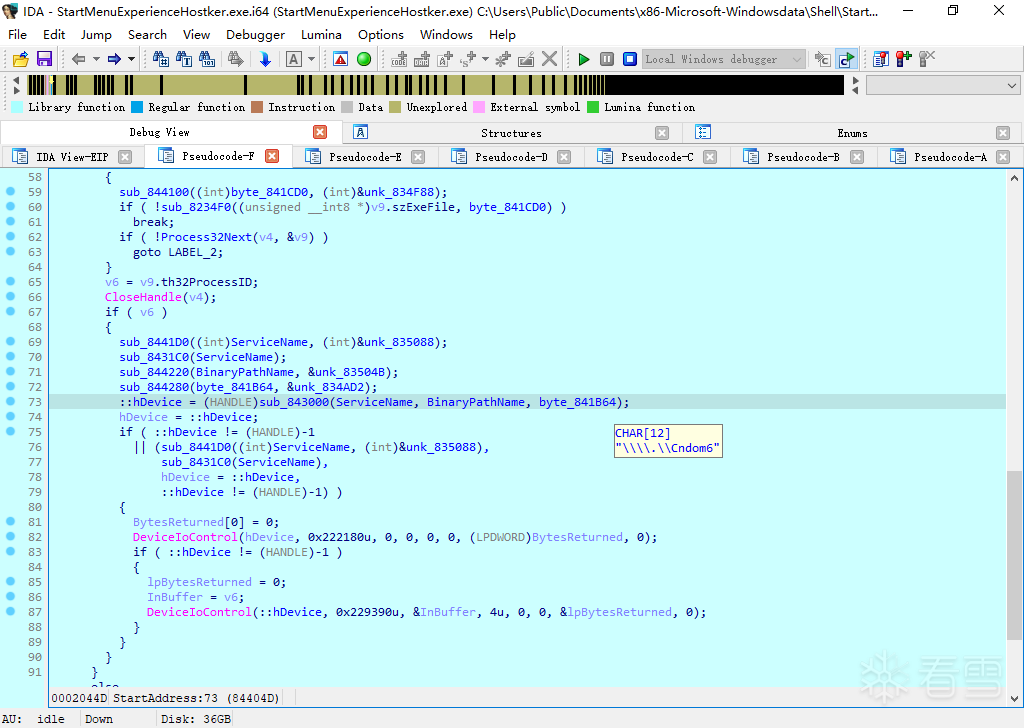Image resolution: width=1024 pixels, height=728 pixels.
Task: Open the back arrow history dropdown
Action: 96,59
